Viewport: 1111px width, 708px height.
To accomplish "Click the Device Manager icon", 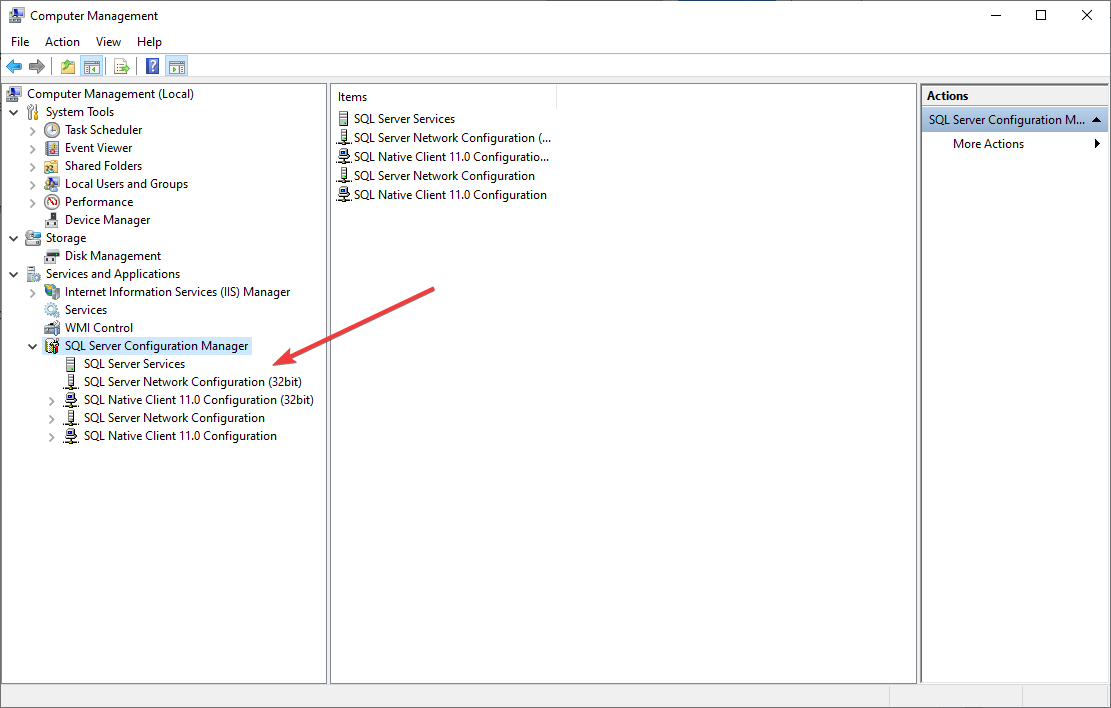I will [x=52, y=220].
